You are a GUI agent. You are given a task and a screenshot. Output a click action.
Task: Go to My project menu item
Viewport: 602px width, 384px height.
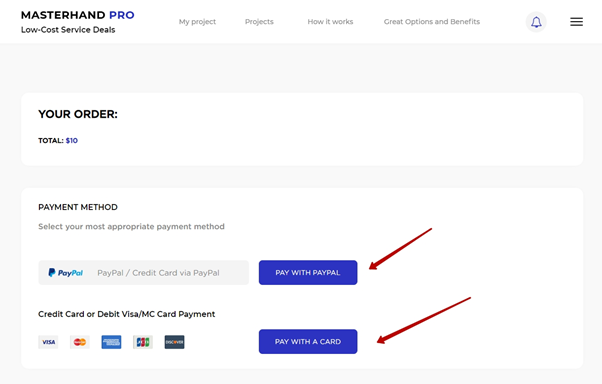(x=197, y=22)
